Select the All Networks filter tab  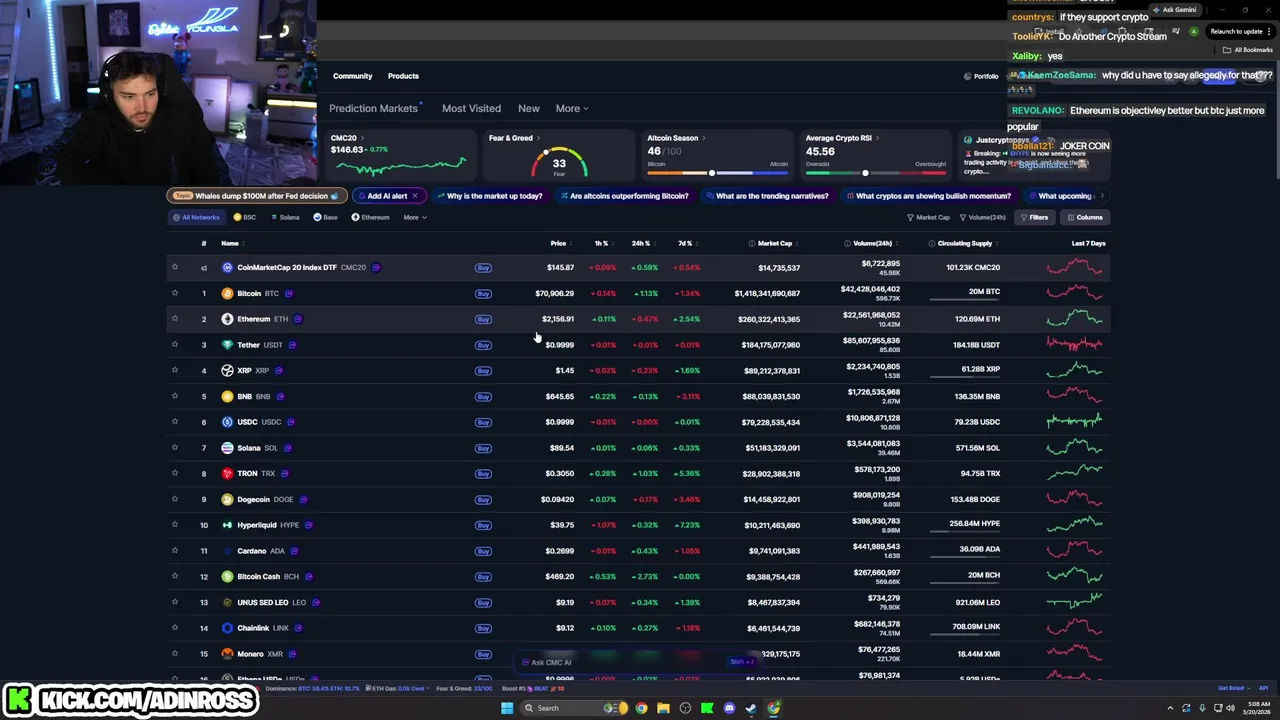[x=196, y=217]
